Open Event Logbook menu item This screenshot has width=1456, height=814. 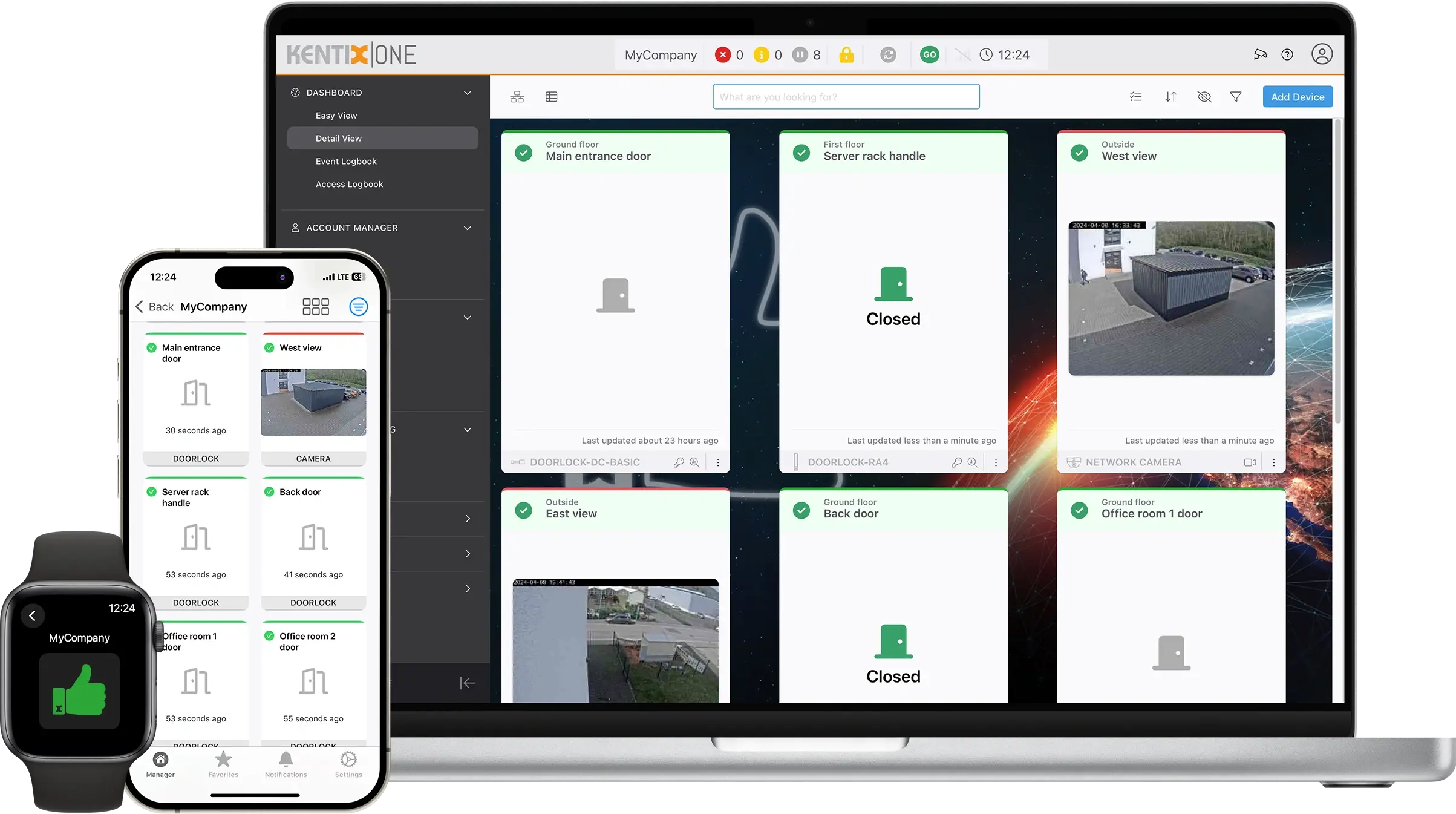(x=346, y=162)
